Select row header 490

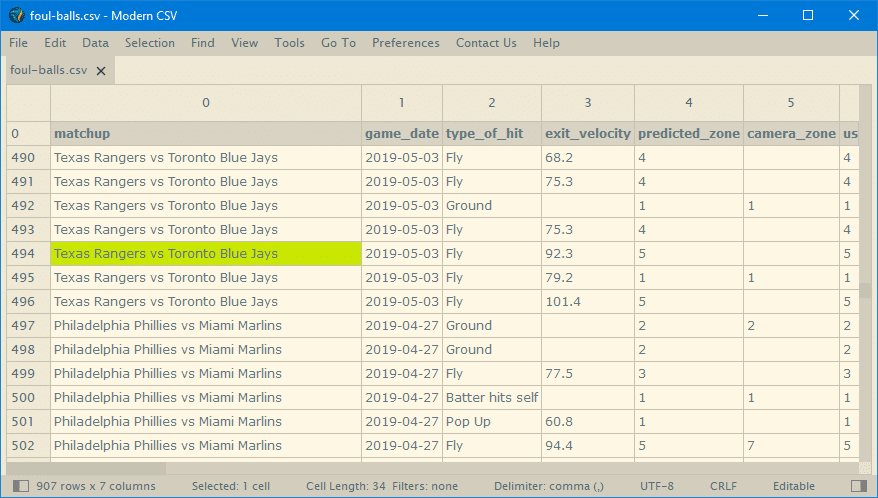pyautogui.click(x=29, y=158)
